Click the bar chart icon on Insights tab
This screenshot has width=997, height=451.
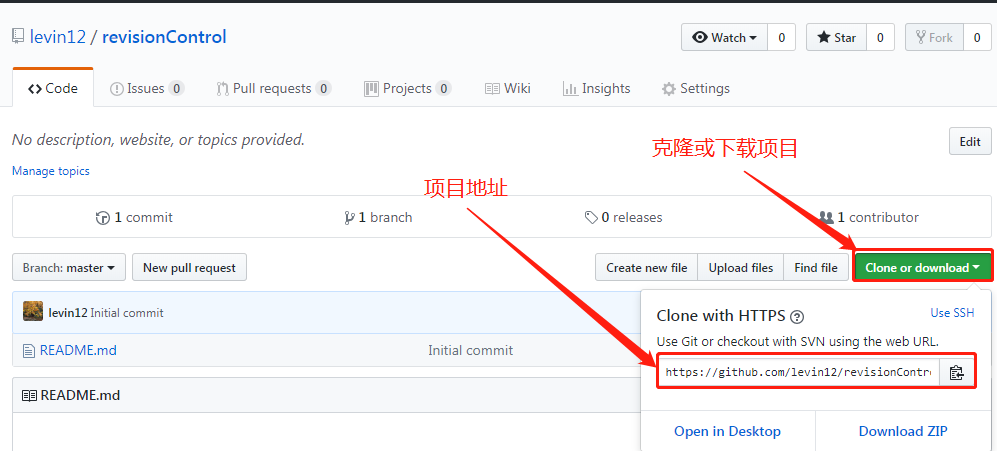(570, 89)
